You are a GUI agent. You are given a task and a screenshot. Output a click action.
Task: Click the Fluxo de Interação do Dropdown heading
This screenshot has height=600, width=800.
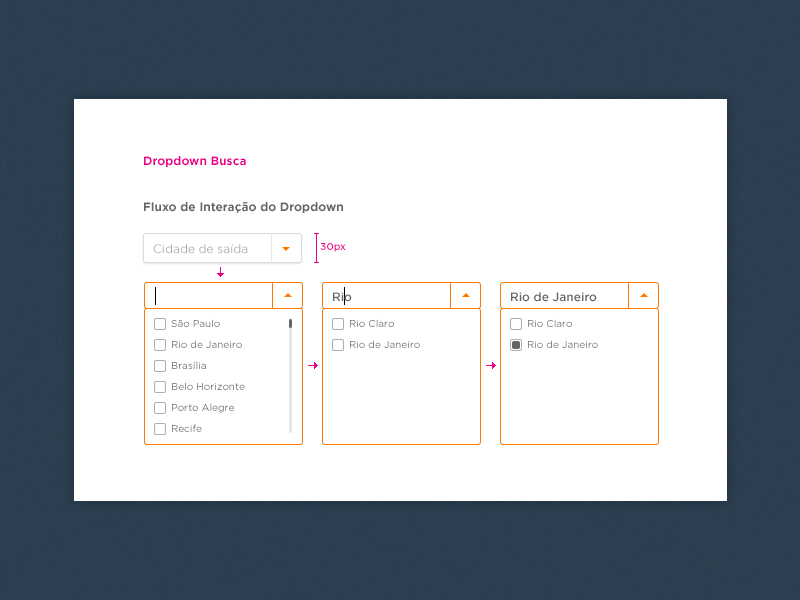[x=243, y=207]
